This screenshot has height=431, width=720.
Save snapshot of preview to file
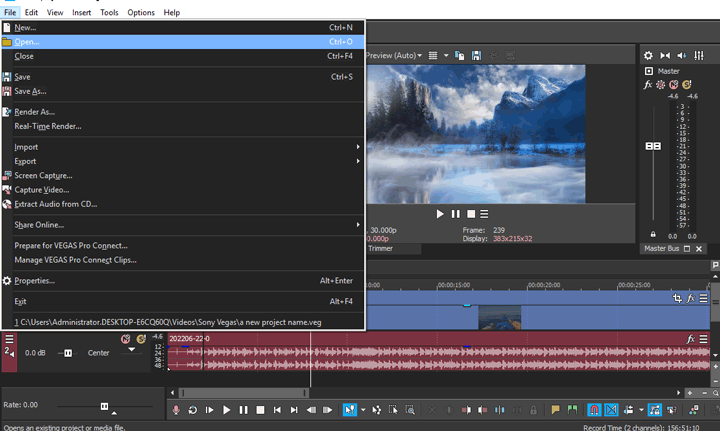pos(477,55)
